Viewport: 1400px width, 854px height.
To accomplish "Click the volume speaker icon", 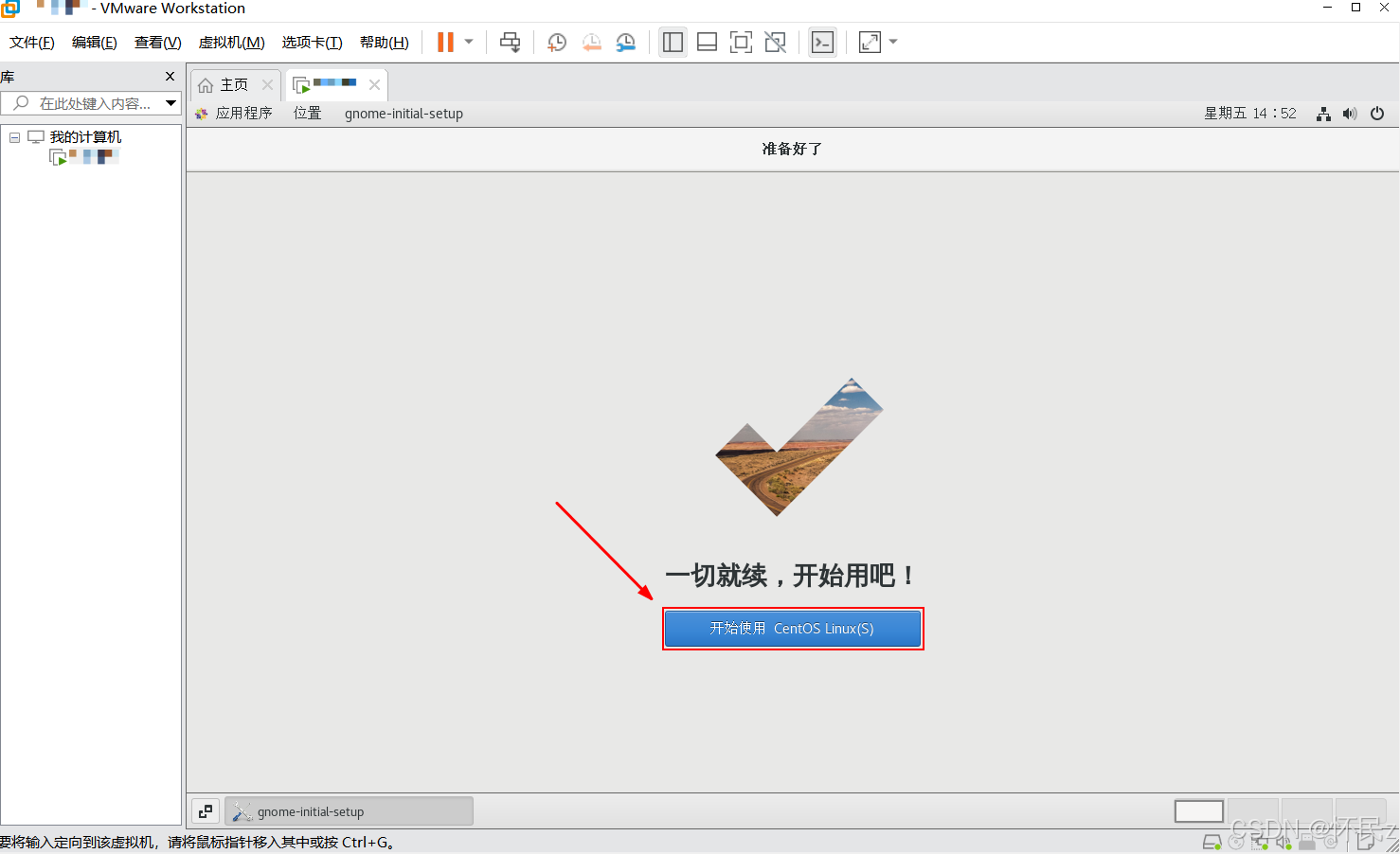I will click(1350, 114).
